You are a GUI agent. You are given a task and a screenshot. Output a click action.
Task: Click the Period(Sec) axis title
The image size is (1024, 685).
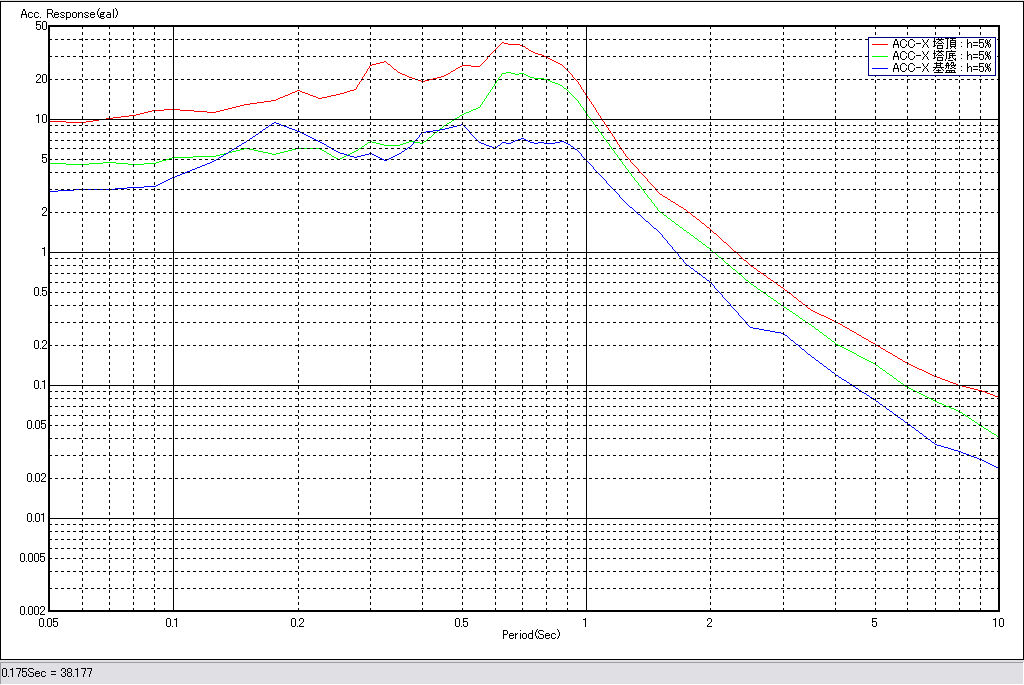(x=531, y=635)
